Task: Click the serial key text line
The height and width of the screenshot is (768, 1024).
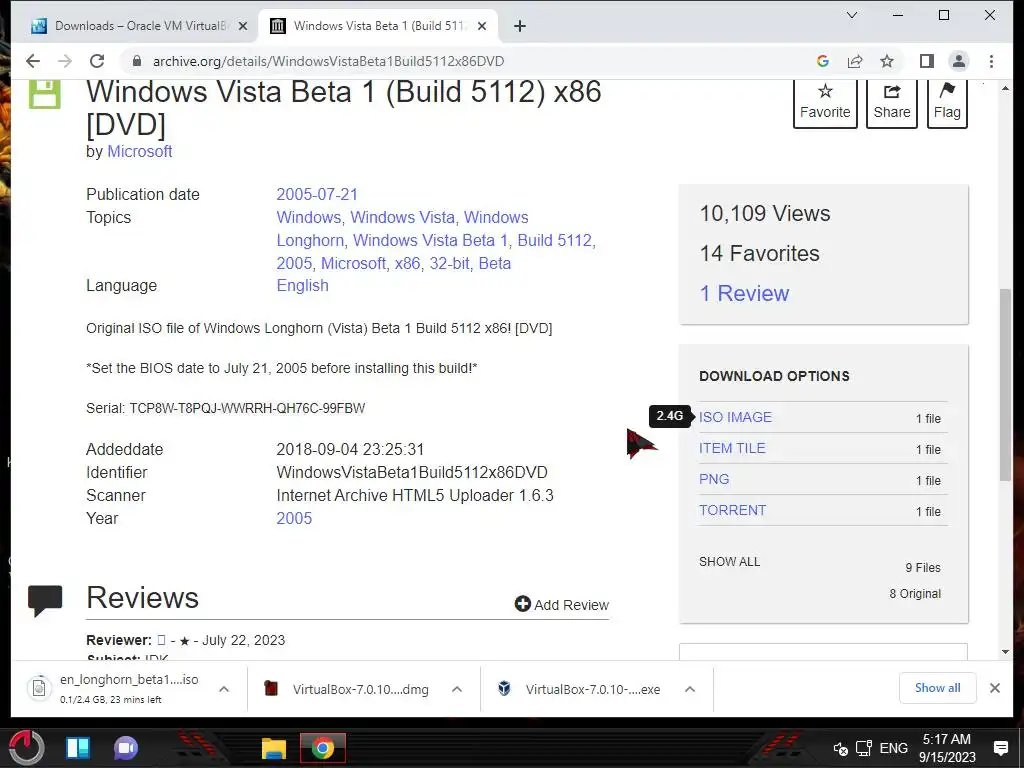Action: click(x=225, y=408)
